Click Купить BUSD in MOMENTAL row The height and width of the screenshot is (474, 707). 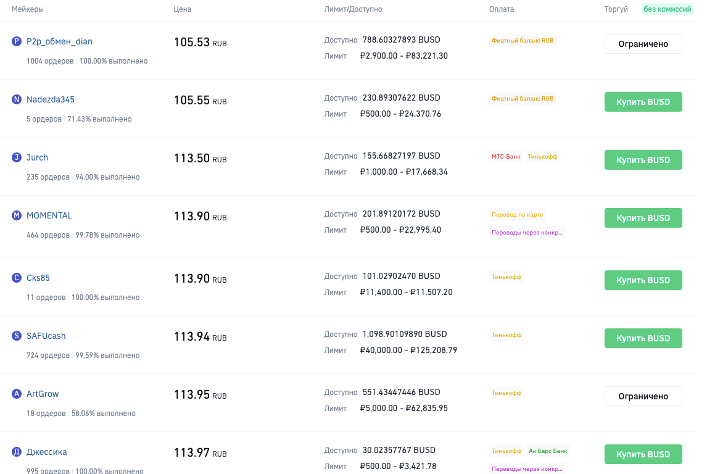click(x=643, y=218)
